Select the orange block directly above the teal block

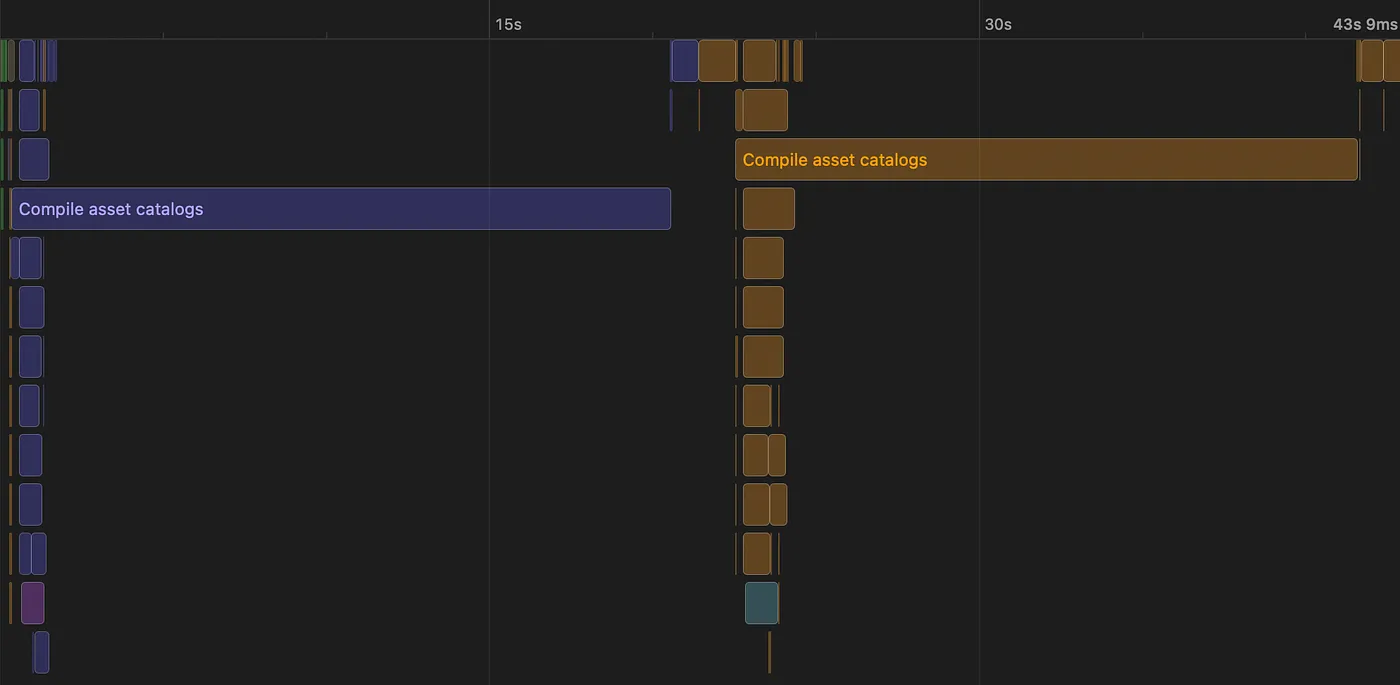point(757,554)
